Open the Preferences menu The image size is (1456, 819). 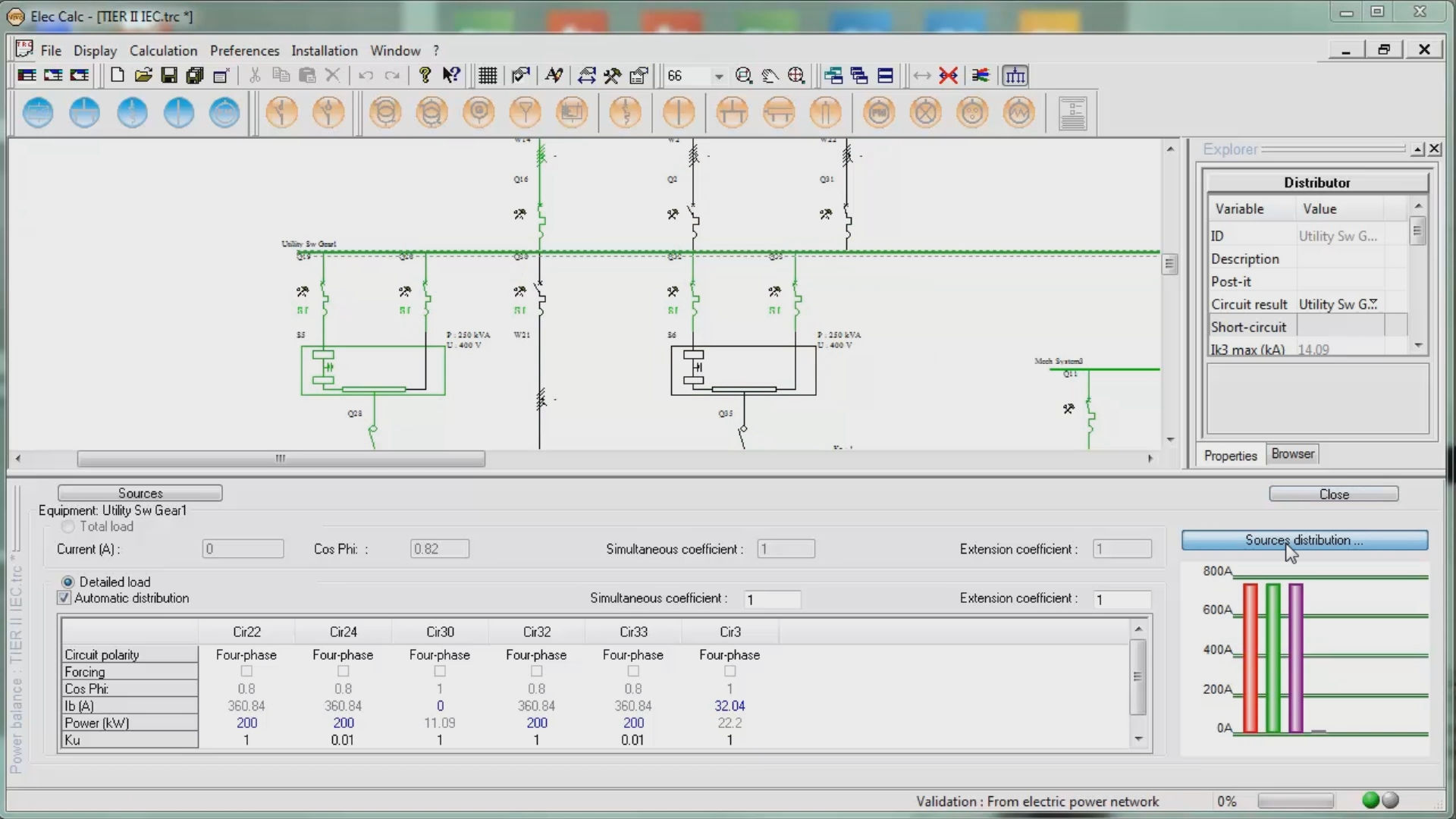pos(244,51)
